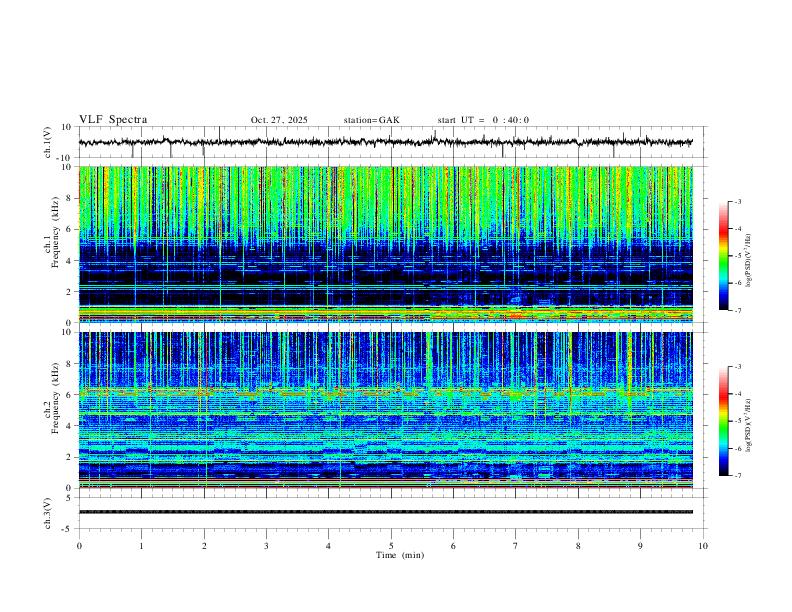Image resolution: width=792 pixels, height=612 pixels.
Task: Click the 6 kHz tick on the ch.2 frequency axis
Action: pos(69,395)
